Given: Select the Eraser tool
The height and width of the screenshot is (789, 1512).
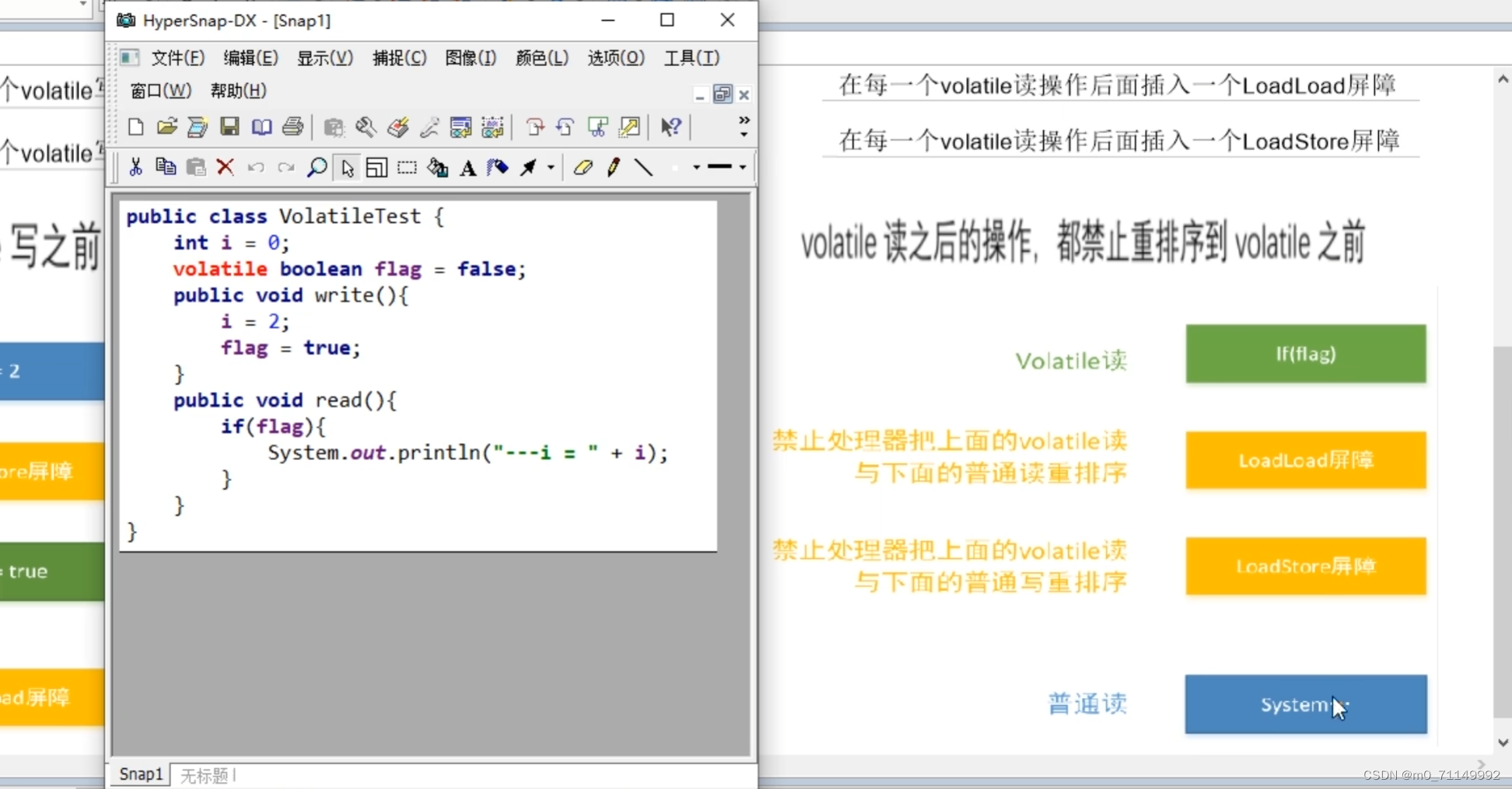Looking at the screenshot, I should point(584,168).
